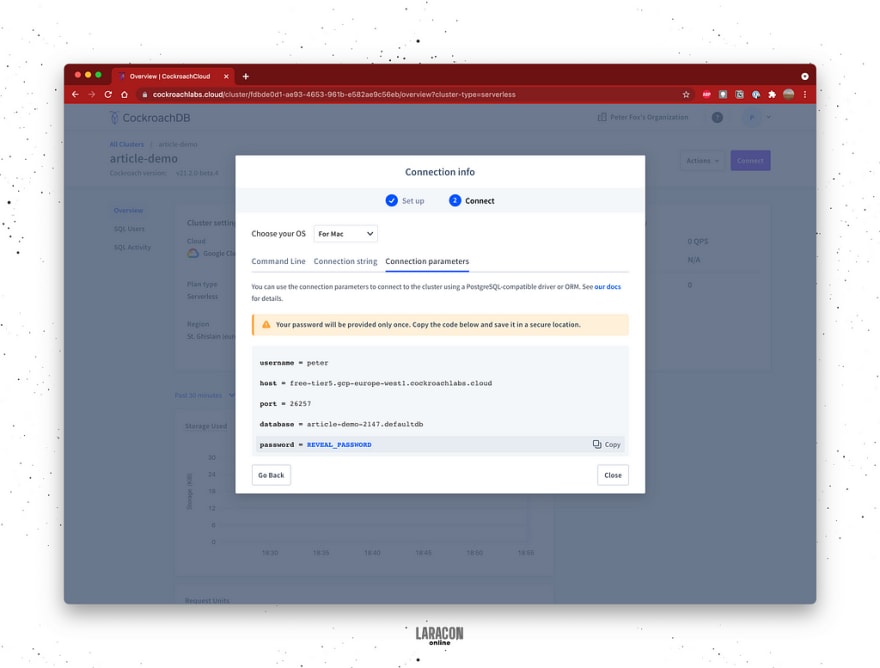
Task: Switch to the Connection string tab
Action: [346, 261]
